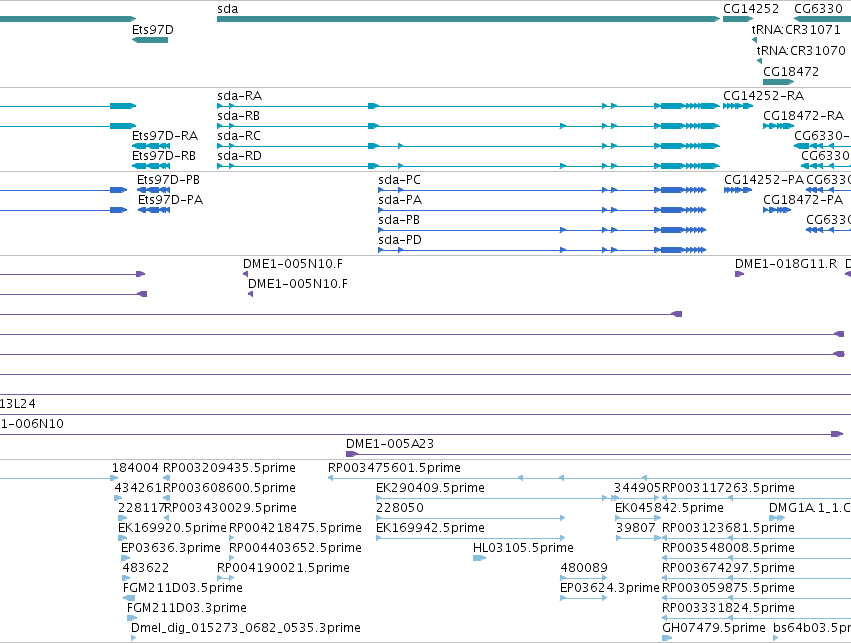The image size is (851, 643).
Task: Open the RP003059875.5prime label
Action: [x=728, y=588]
